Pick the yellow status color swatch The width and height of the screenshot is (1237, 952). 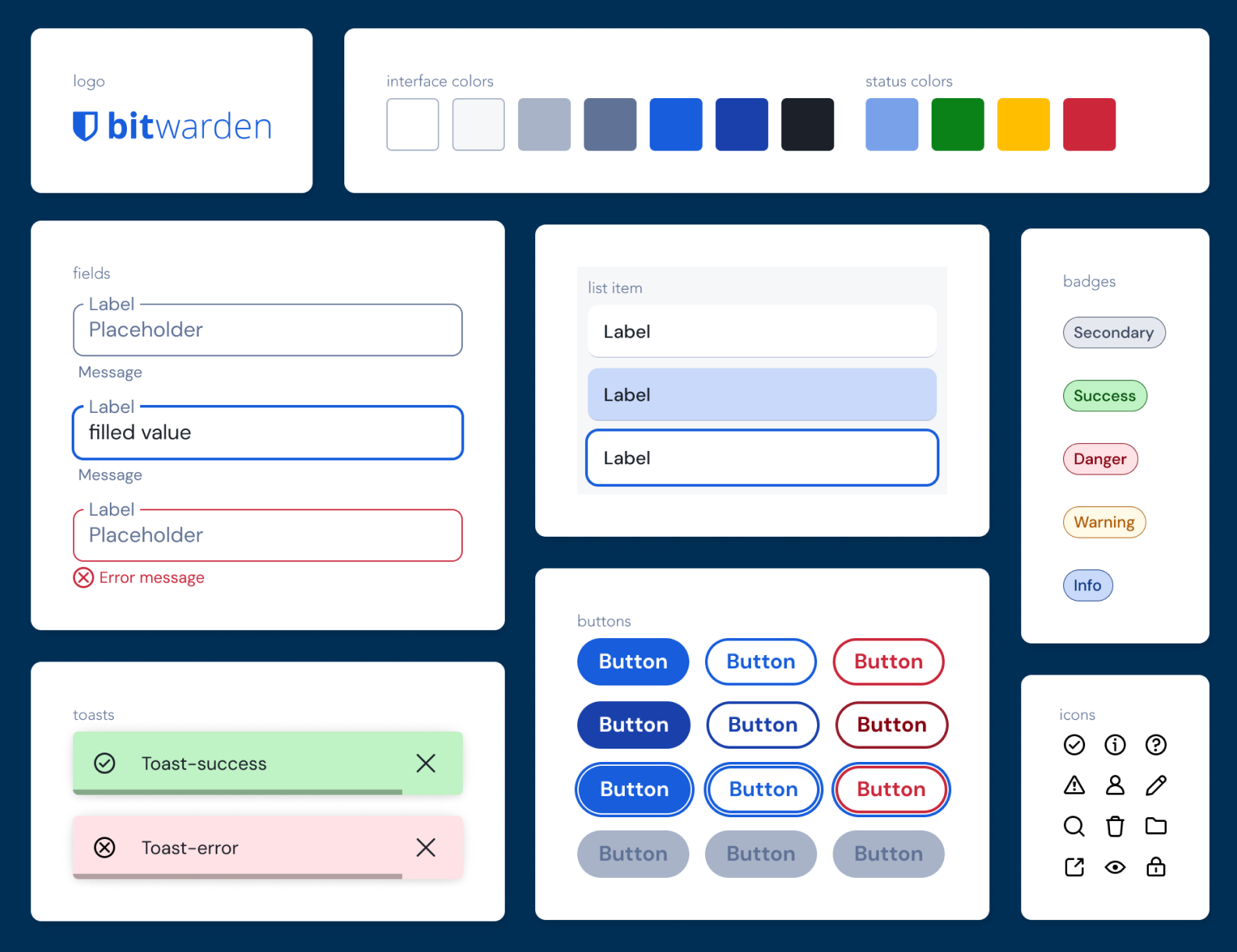click(1024, 124)
